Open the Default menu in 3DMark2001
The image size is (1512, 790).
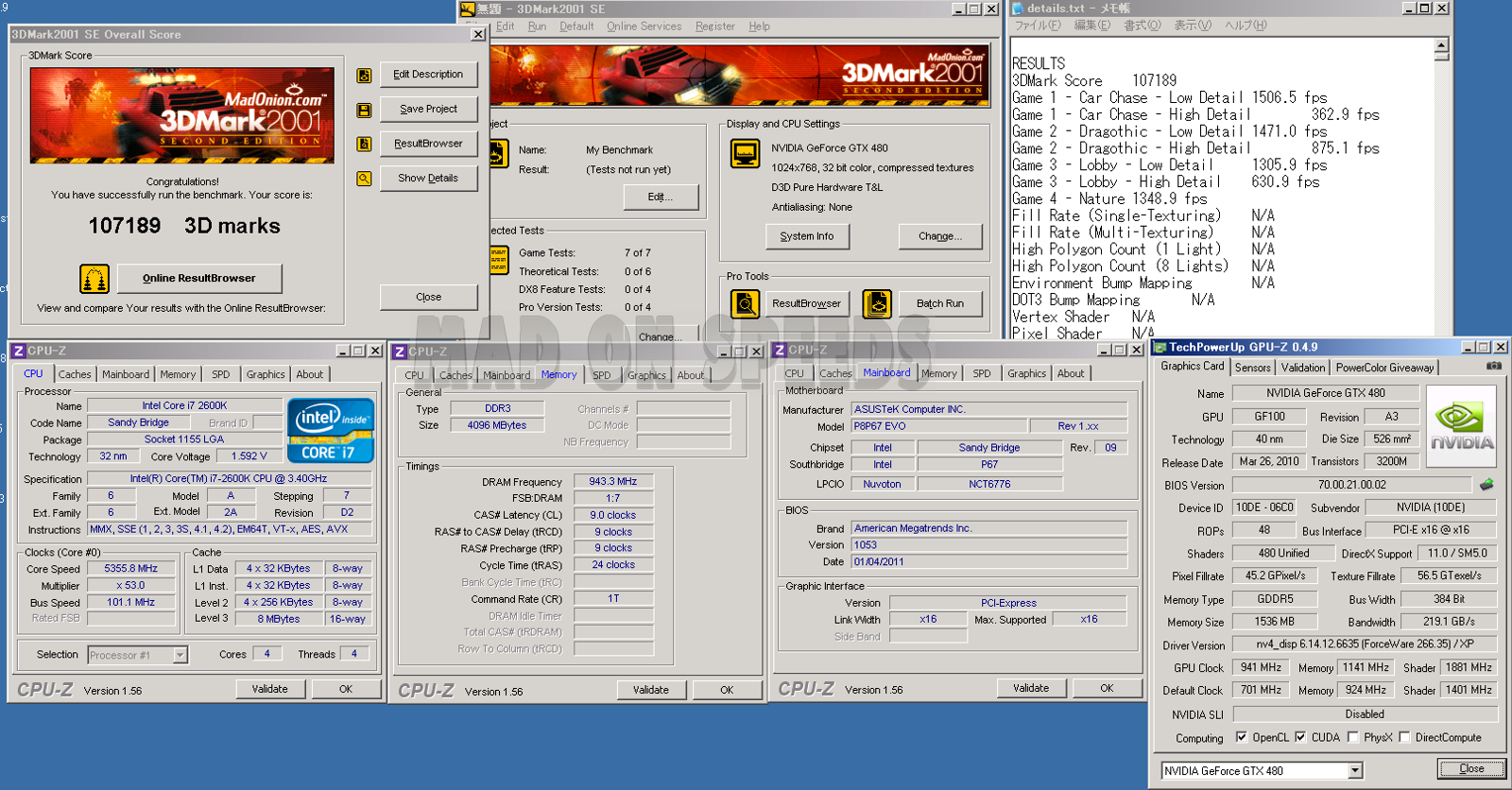pyautogui.click(x=576, y=26)
